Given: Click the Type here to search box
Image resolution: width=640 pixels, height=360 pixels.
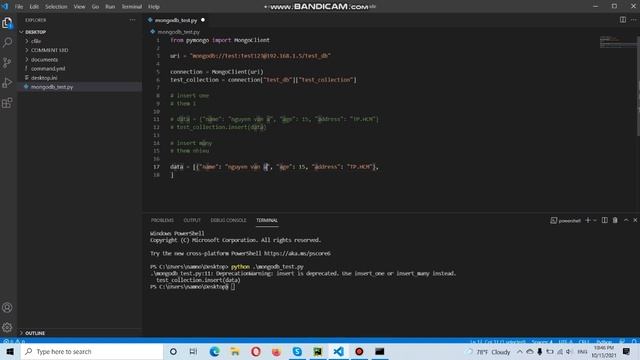Looking at the screenshot, I should 92,351.
